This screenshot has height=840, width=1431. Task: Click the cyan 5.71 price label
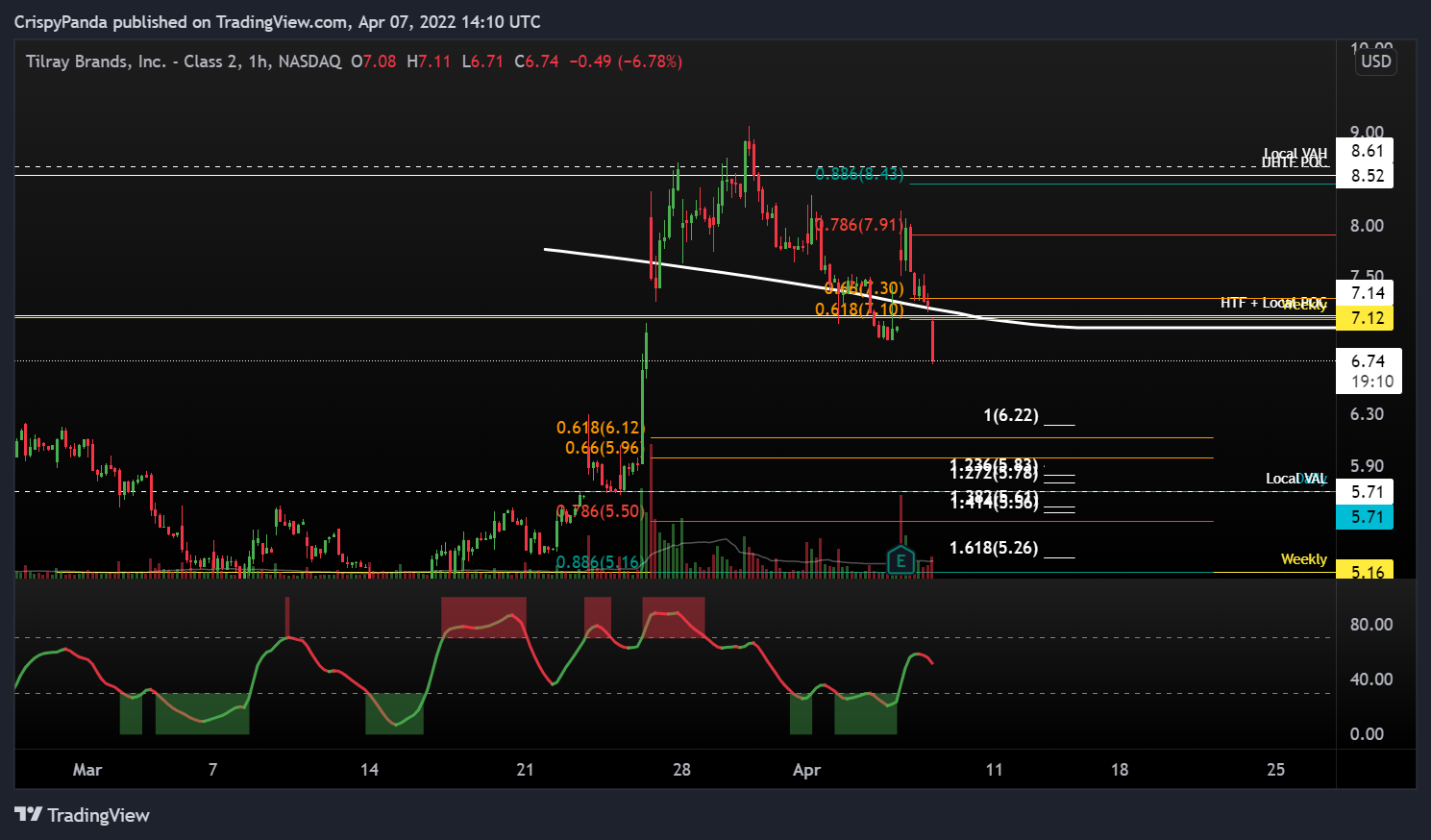click(x=1367, y=517)
